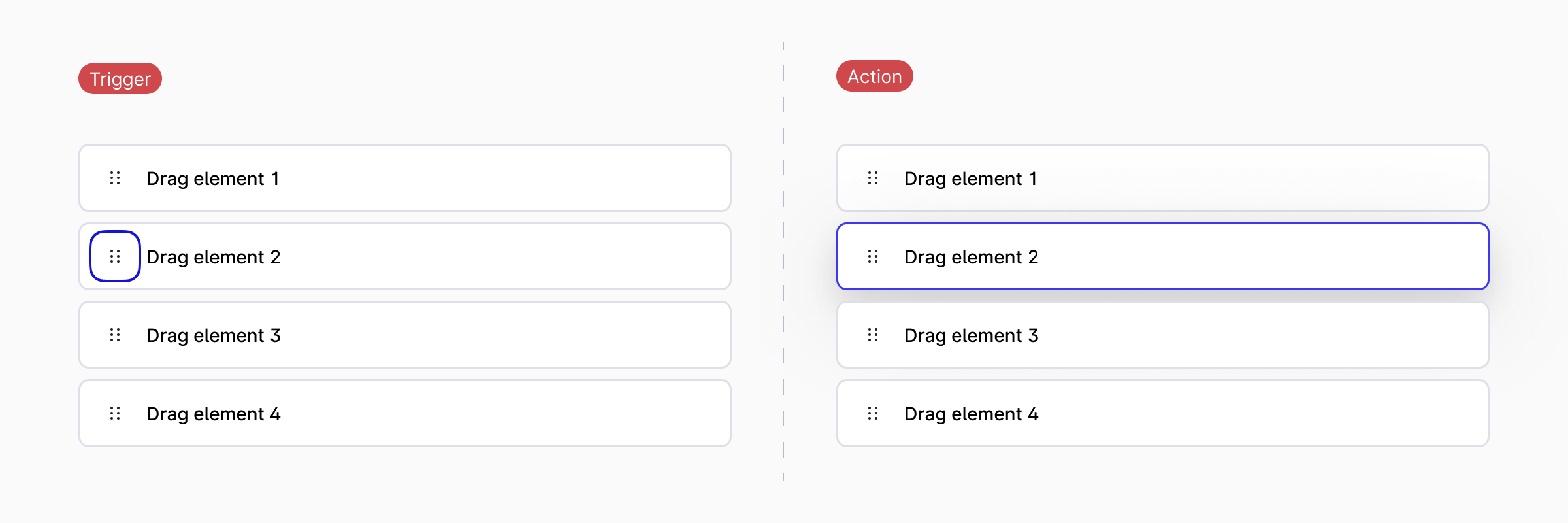Click the red Trigger badge
The height and width of the screenshot is (523, 1568).
pyautogui.click(x=120, y=78)
